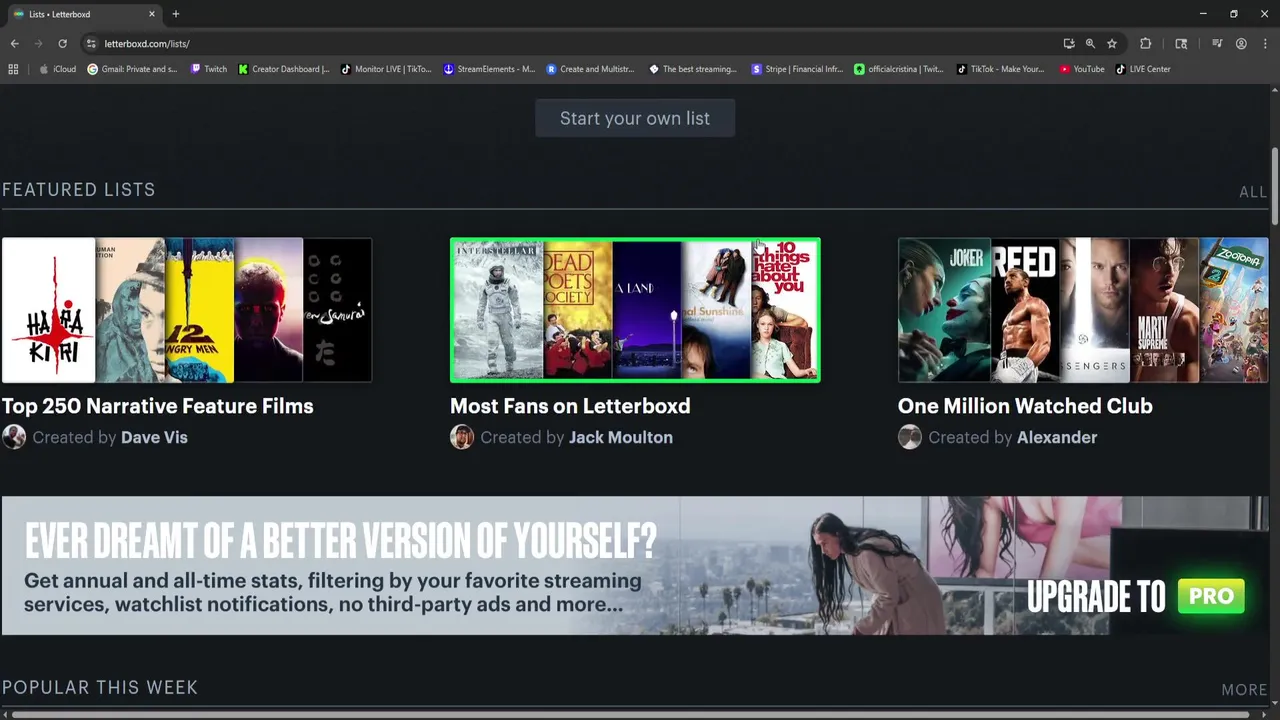Open Alexander creator profile link
Screen dimensions: 1280x720
click(1057, 437)
